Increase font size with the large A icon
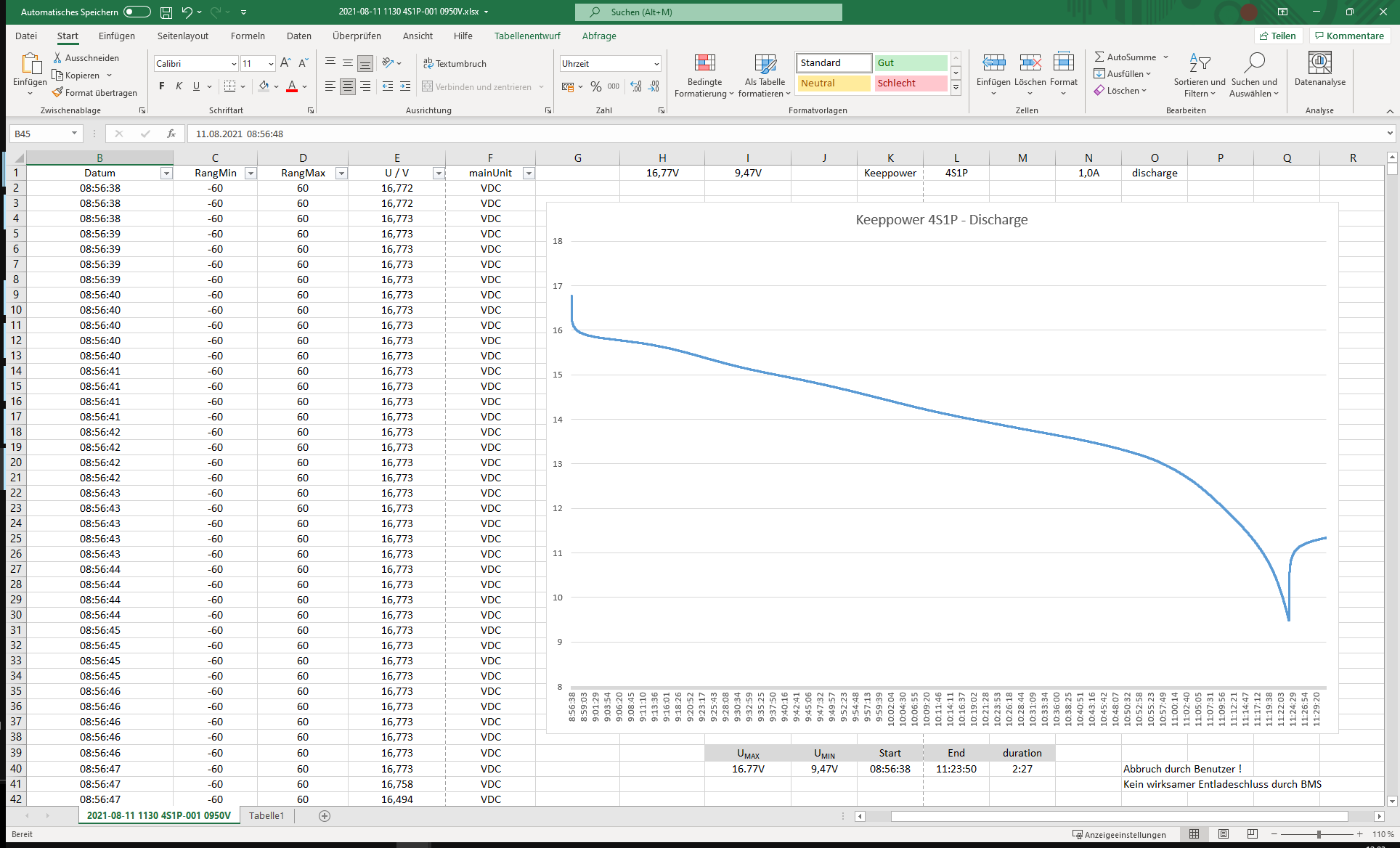This screenshot has height=848, width=1400. (x=285, y=63)
